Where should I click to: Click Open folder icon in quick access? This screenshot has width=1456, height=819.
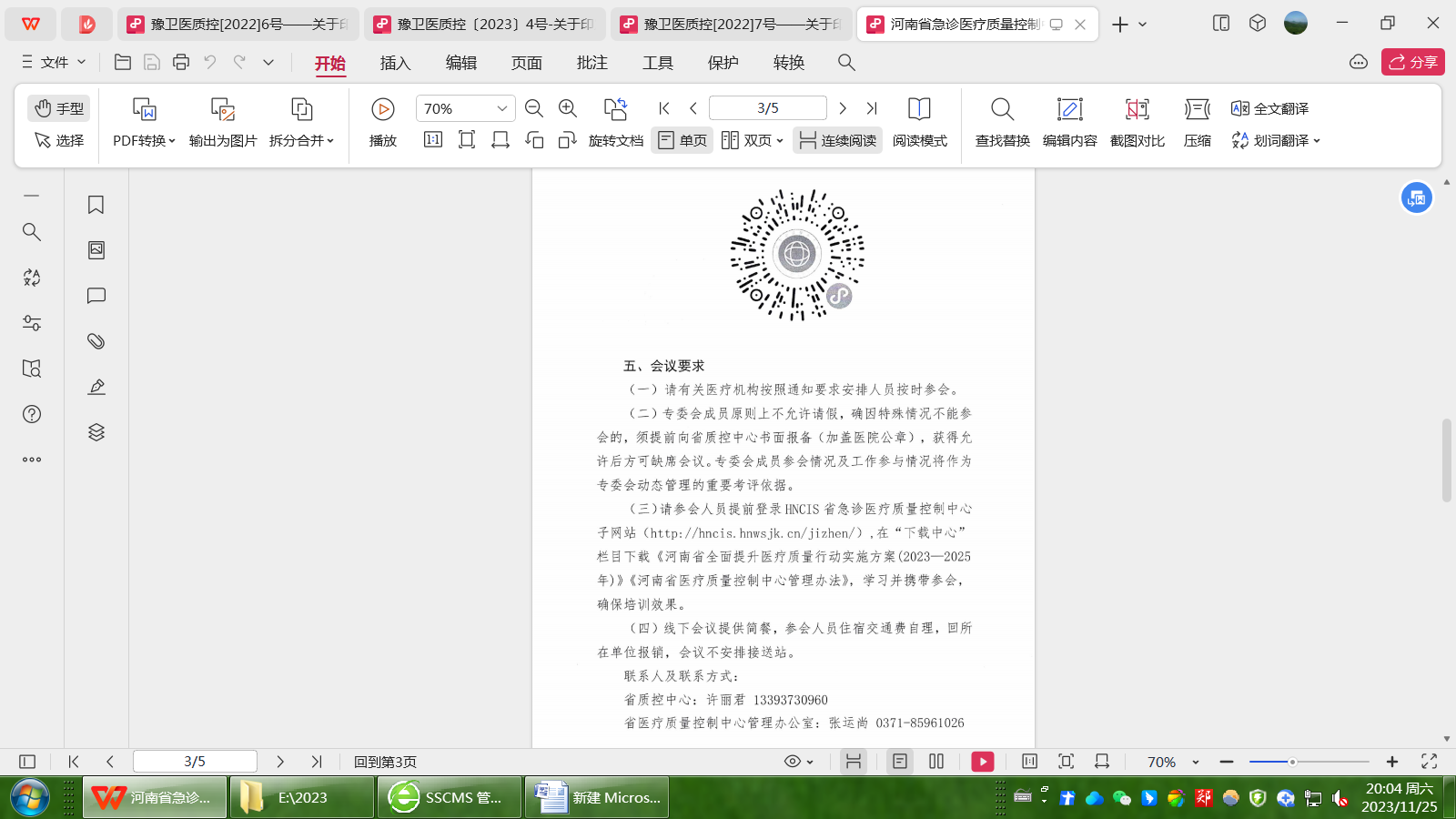(x=123, y=62)
